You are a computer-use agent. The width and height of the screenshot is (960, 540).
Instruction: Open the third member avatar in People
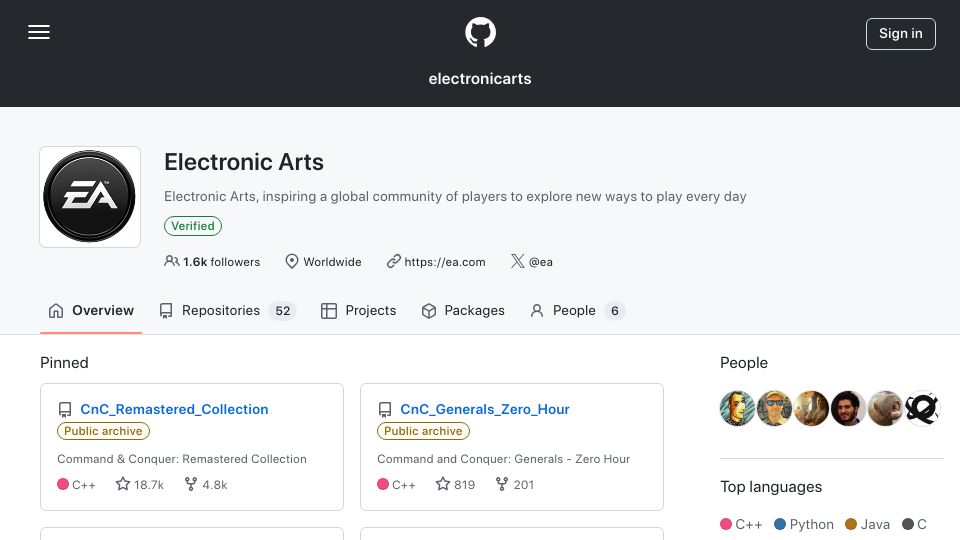[811, 408]
